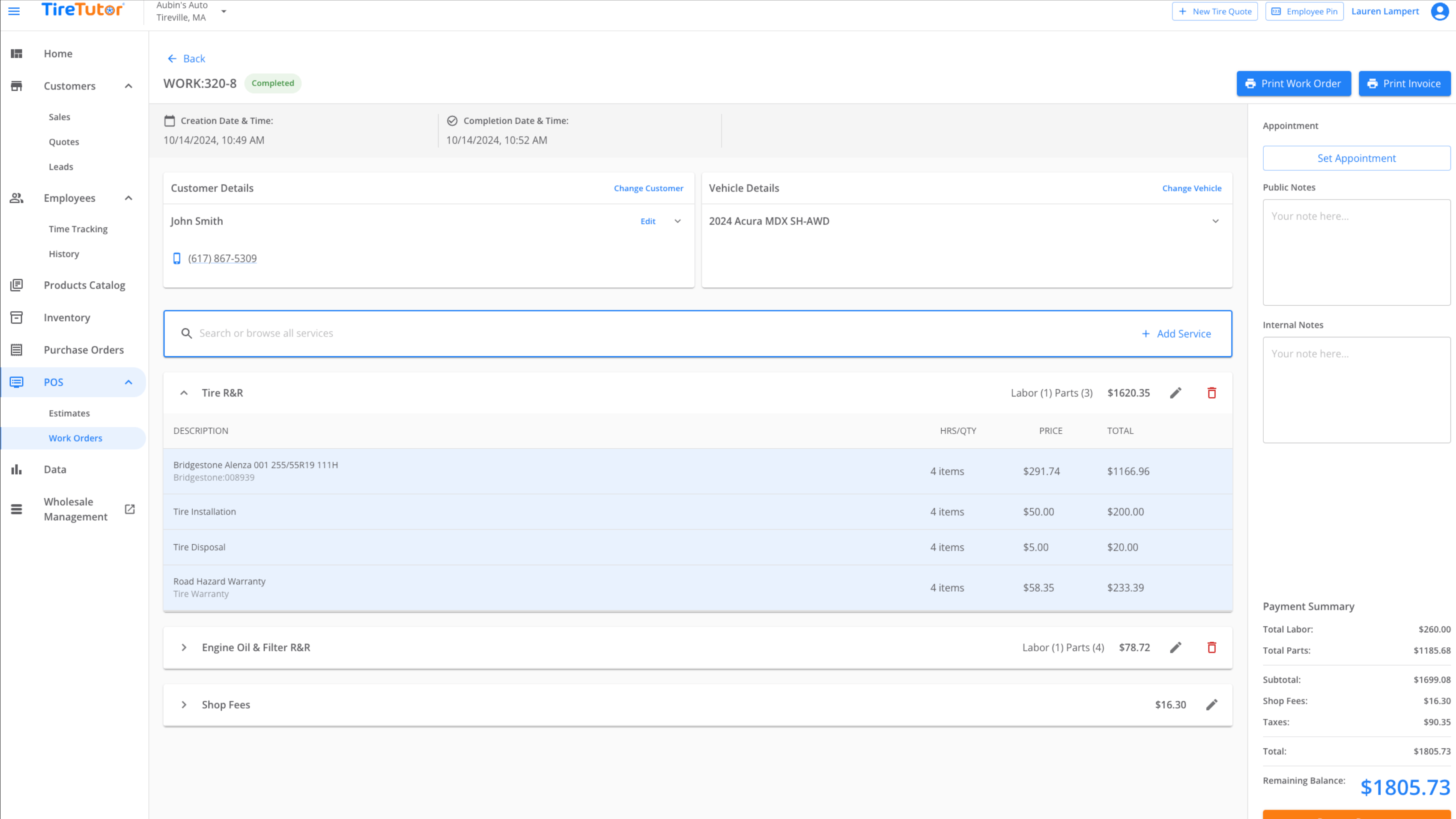
Task: Collapse the Tire R&R section
Action: pyautogui.click(x=184, y=393)
